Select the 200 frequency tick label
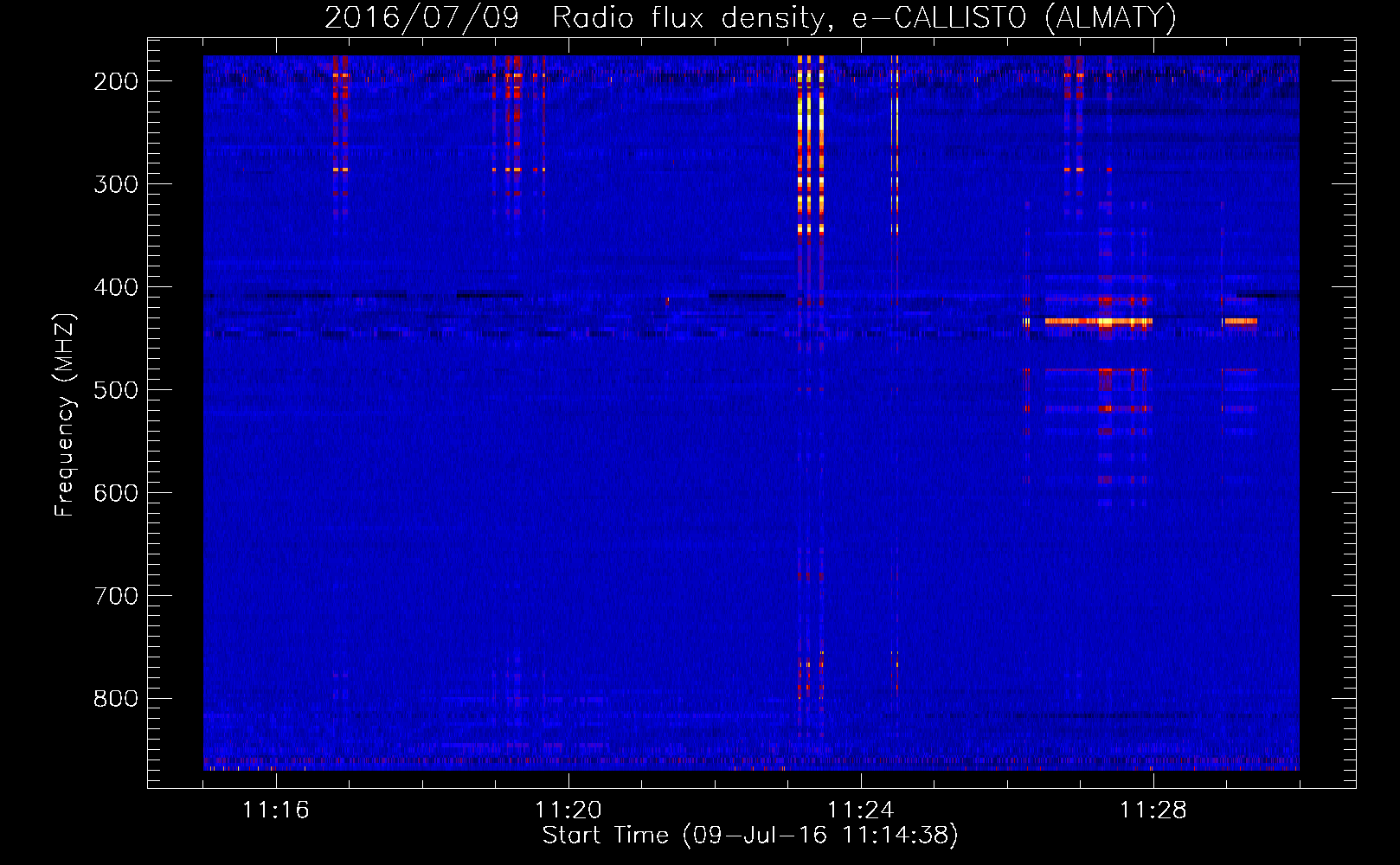Viewport: 1400px width, 865px height. [x=116, y=81]
